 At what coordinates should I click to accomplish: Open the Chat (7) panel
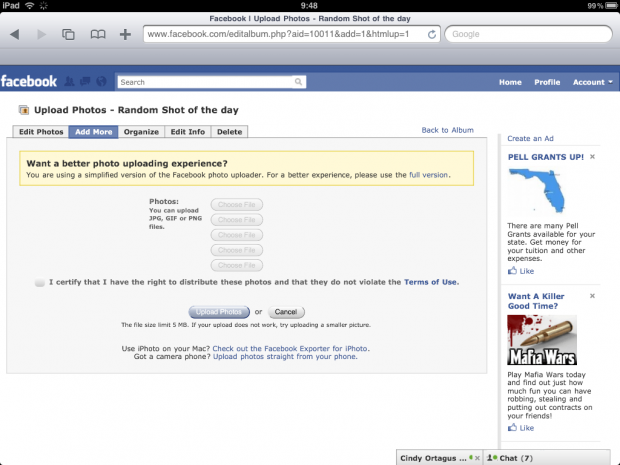pyautogui.click(x=547, y=458)
